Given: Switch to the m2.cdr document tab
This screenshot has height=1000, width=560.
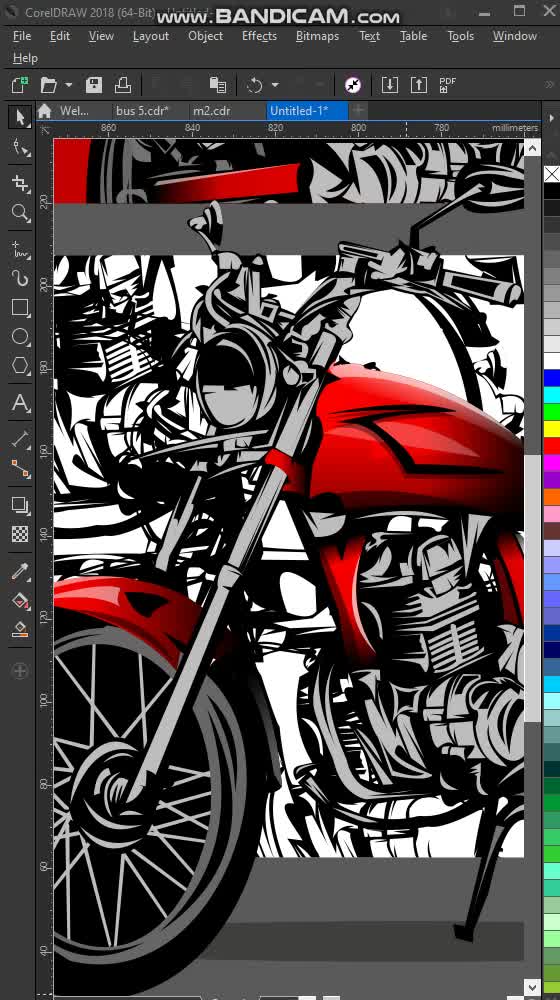Looking at the screenshot, I should pos(212,111).
